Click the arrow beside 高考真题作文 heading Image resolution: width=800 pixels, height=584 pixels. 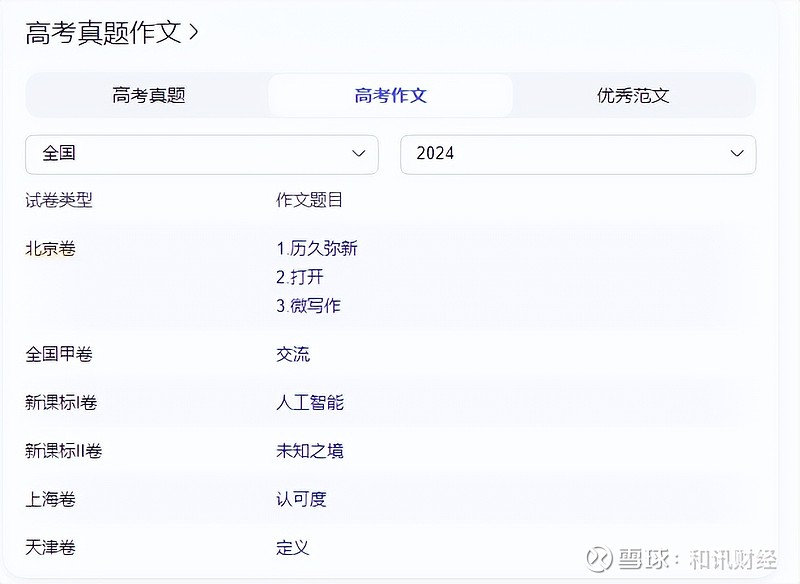tap(194, 32)
